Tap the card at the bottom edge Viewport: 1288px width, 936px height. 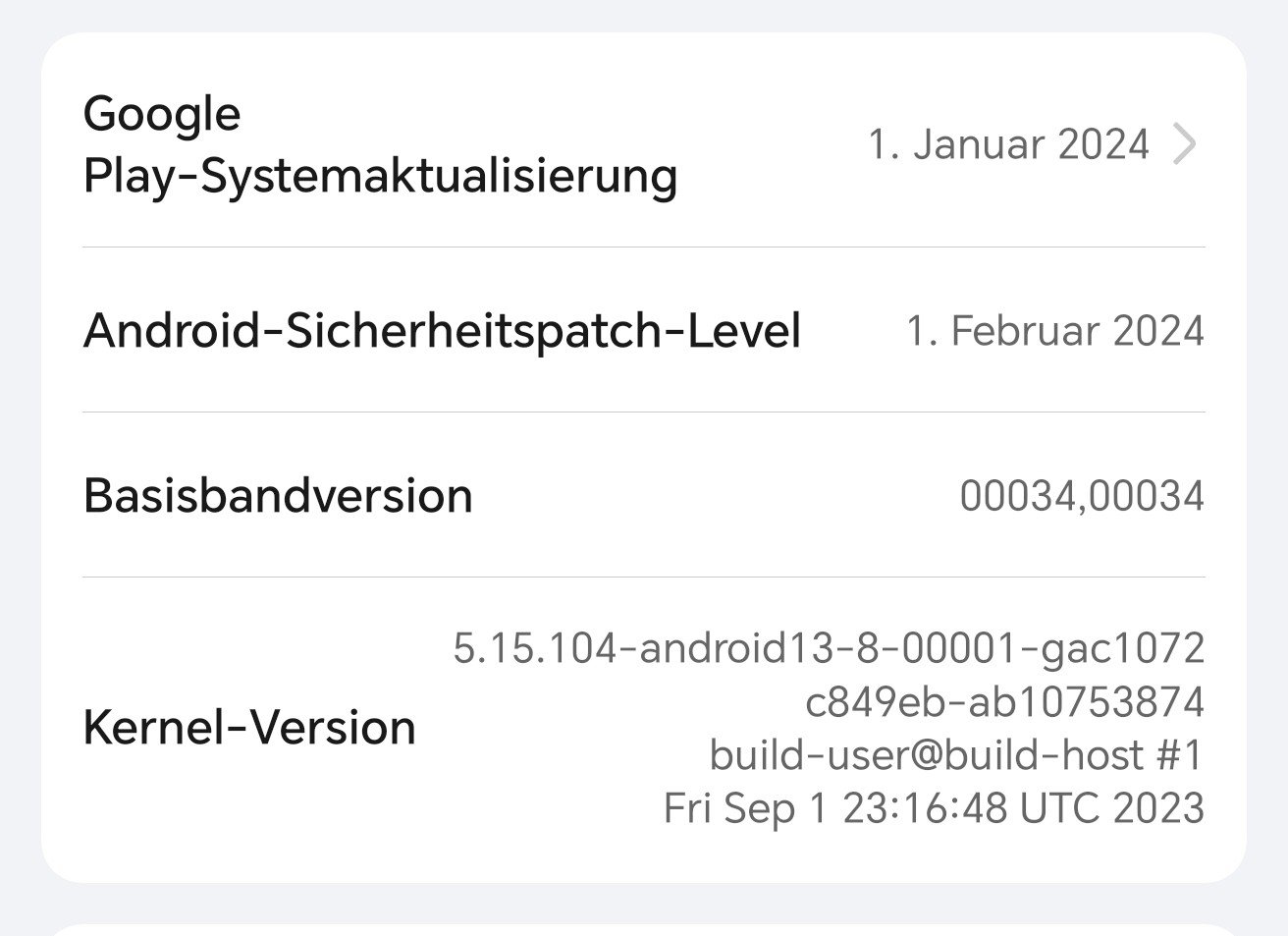click(643, 930)
